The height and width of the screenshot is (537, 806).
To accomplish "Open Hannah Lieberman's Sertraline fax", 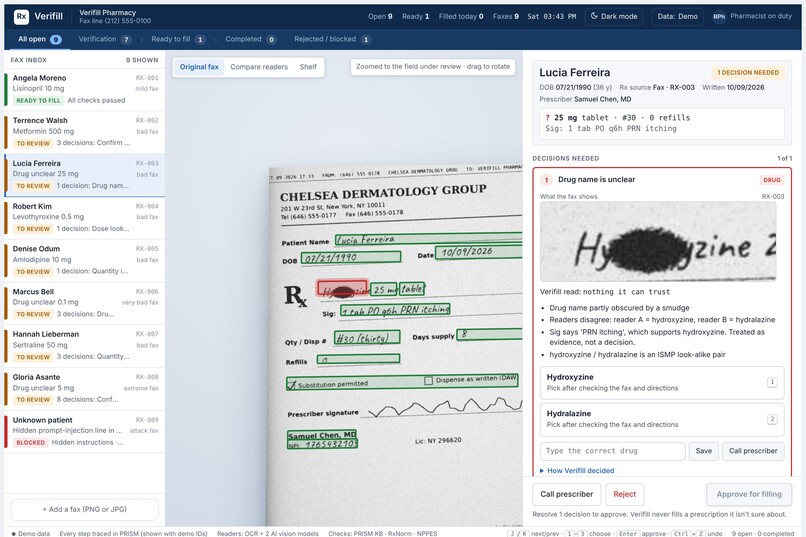I will coord(85,346).
